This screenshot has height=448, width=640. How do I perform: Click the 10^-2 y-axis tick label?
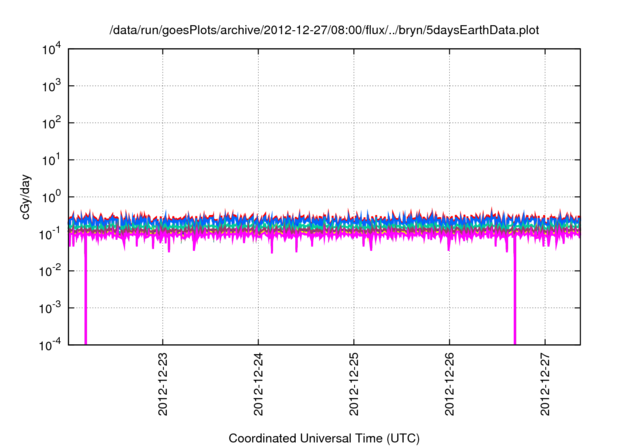pos(50,271)
